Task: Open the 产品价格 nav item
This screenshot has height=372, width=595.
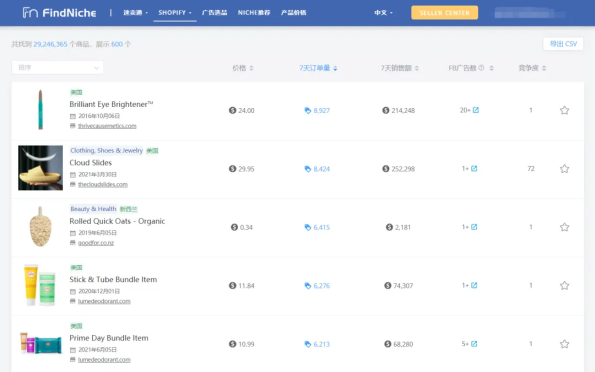Action: pos(293,13)
